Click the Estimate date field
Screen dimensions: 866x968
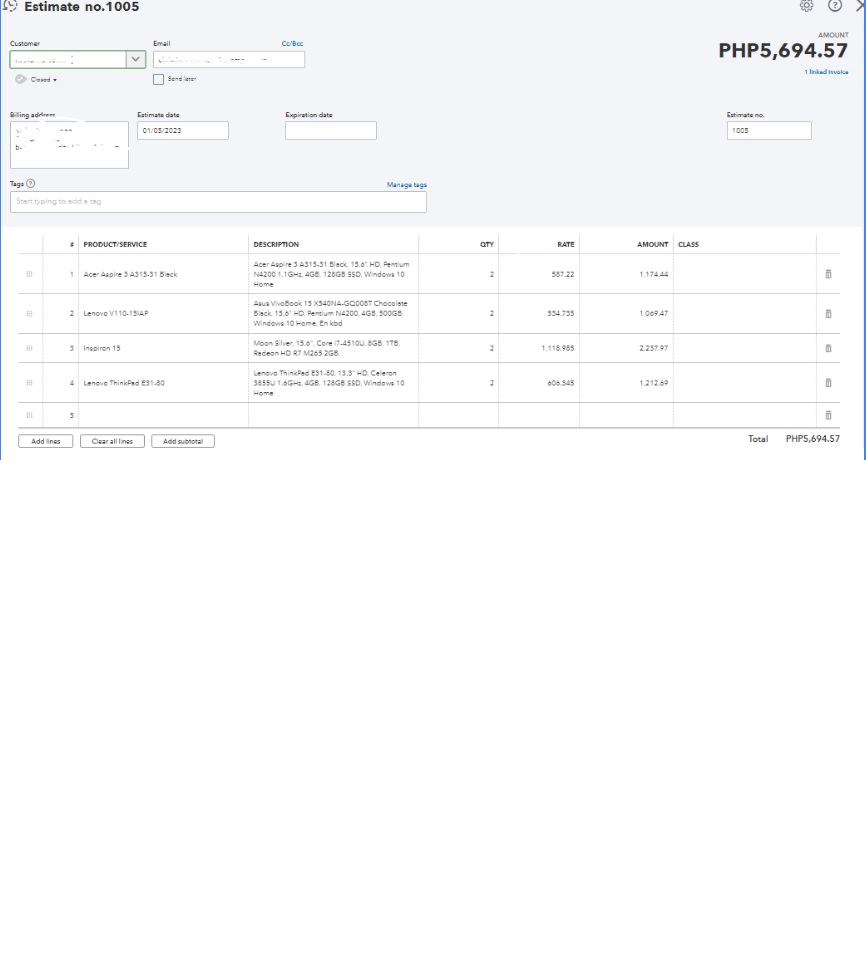[x=183, y=130]
